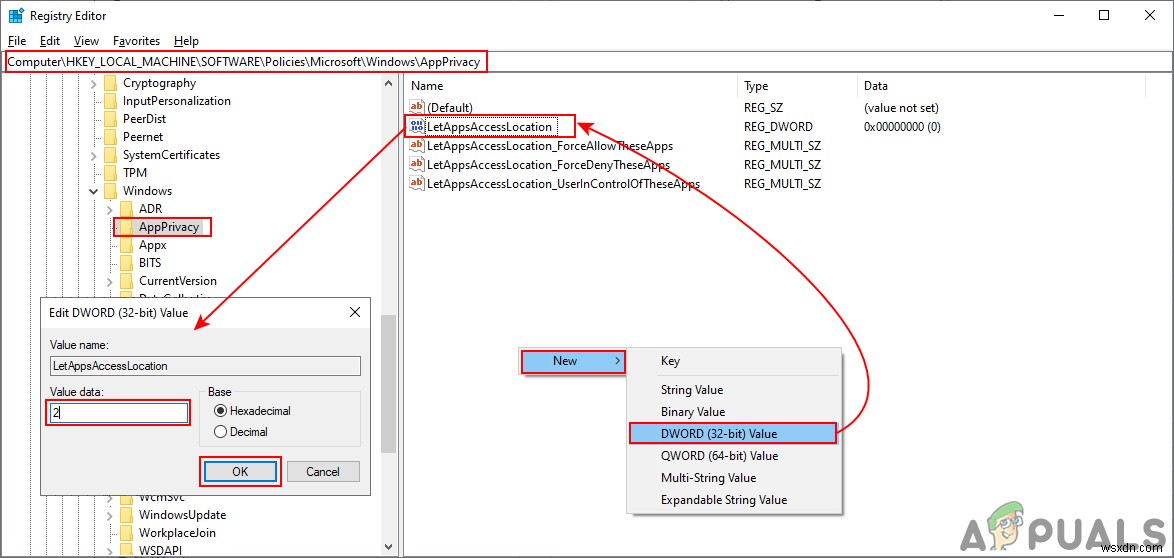Screen dimensions: 1174x558
Task: Collapse the Windows tree node
Action: pyautogui.click(x=94, y=192)
